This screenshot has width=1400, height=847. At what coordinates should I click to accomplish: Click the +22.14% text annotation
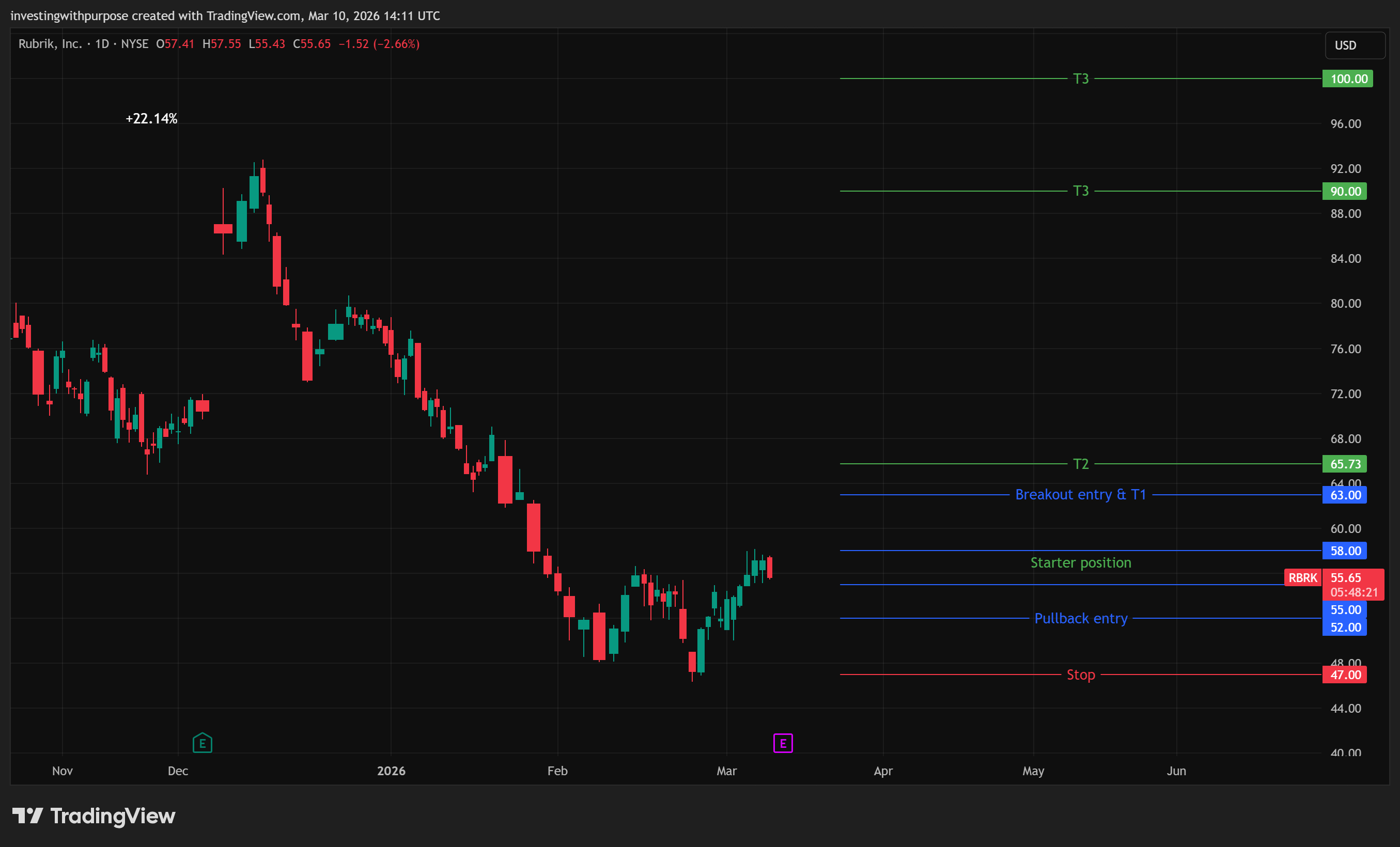click(151, 118)
